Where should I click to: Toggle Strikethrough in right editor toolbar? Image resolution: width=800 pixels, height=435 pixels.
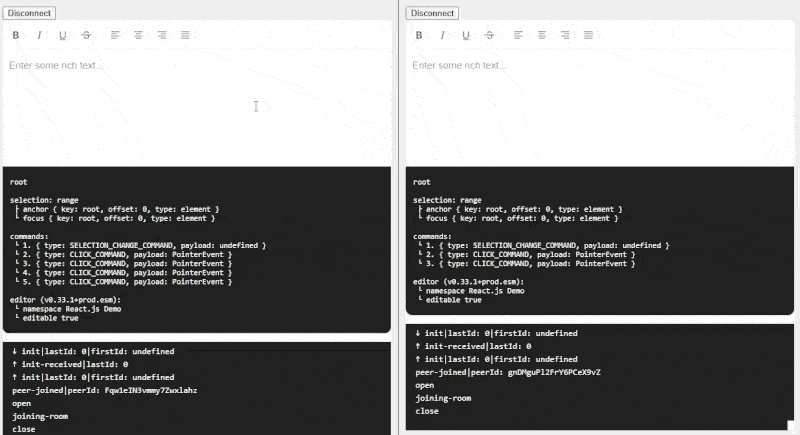pyautogui.click(x=489, y=35)
